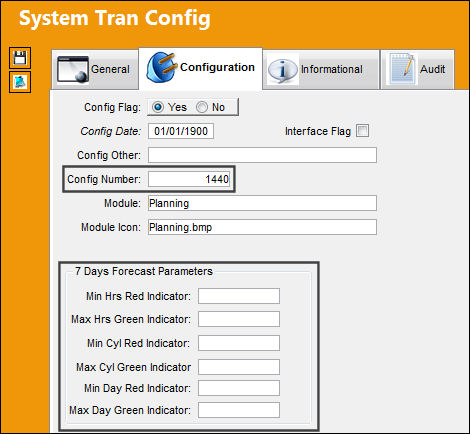Viewport: 470px width, 434px height.
Task: Click the Config Number field showing 1440
Action: coord(189,179)
